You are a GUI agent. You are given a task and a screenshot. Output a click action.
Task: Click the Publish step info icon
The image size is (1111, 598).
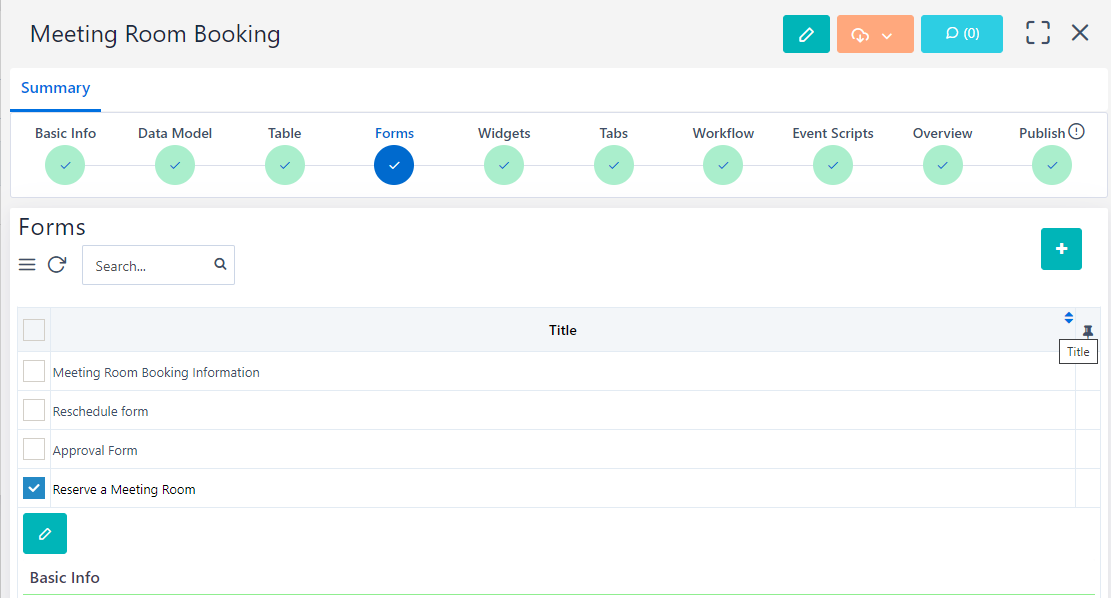1077,132
